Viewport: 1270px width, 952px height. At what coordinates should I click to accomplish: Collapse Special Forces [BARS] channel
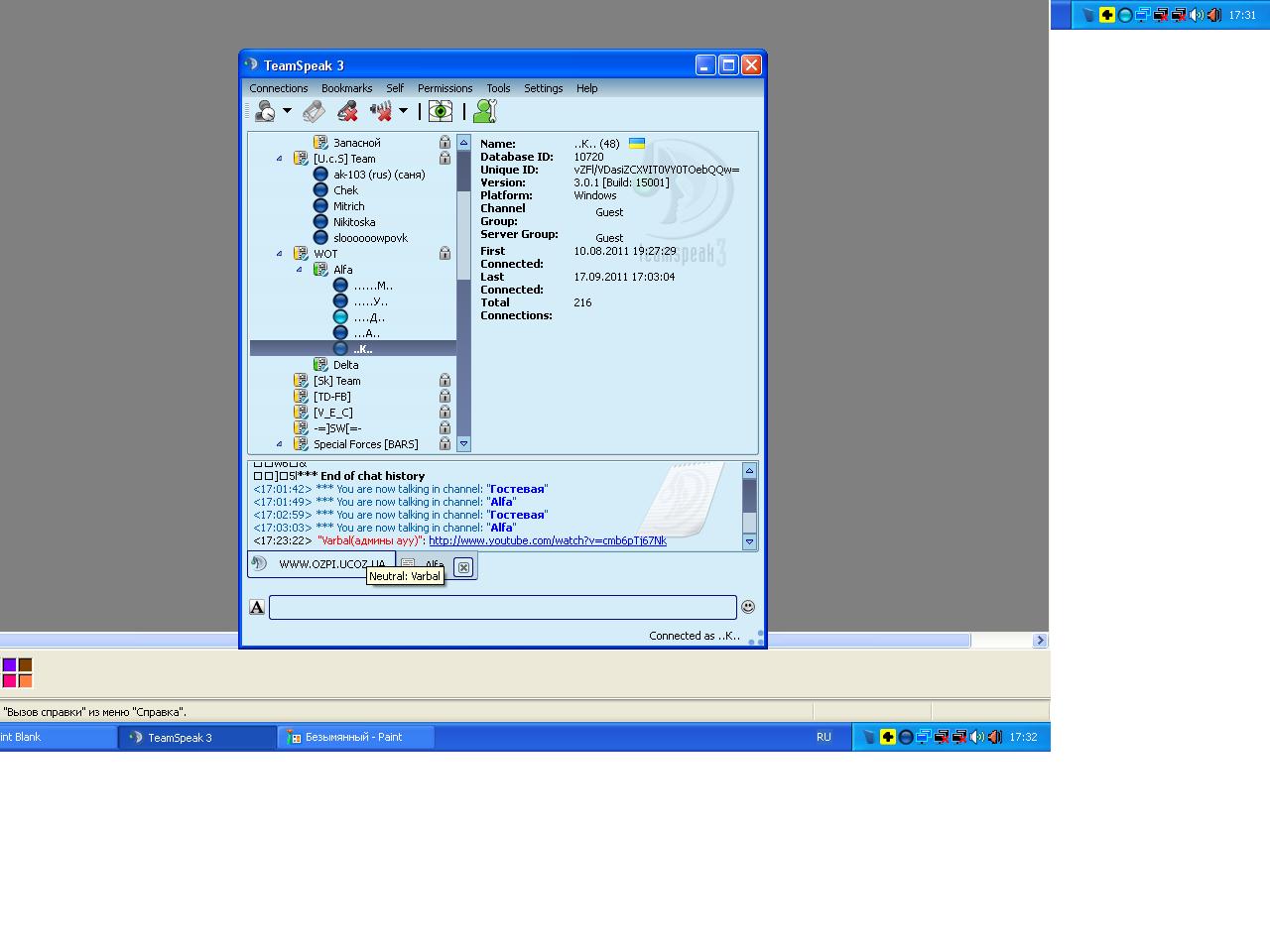[x=279, y=444]
